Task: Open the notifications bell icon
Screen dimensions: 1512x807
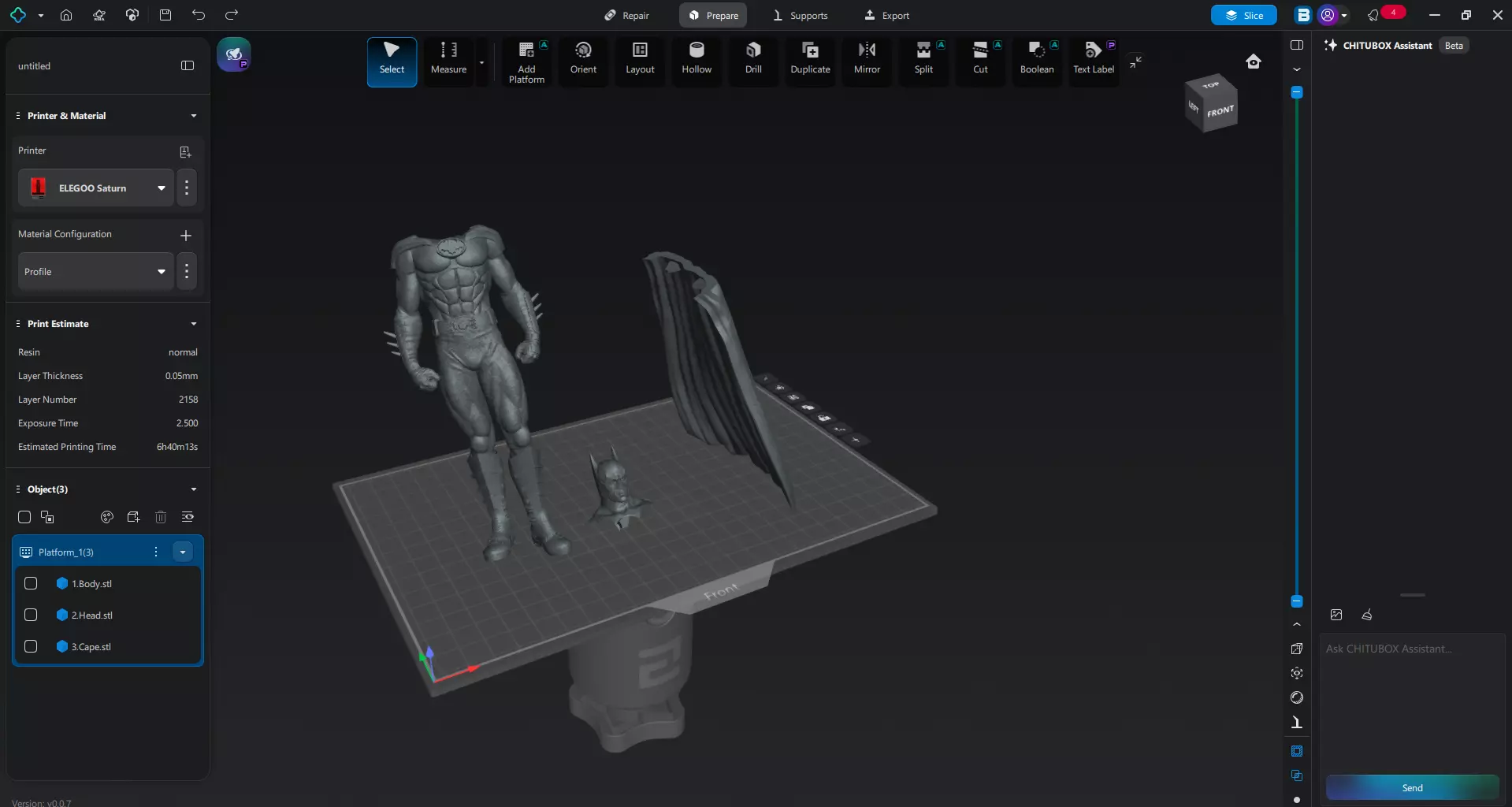Action: point(1373,15)
